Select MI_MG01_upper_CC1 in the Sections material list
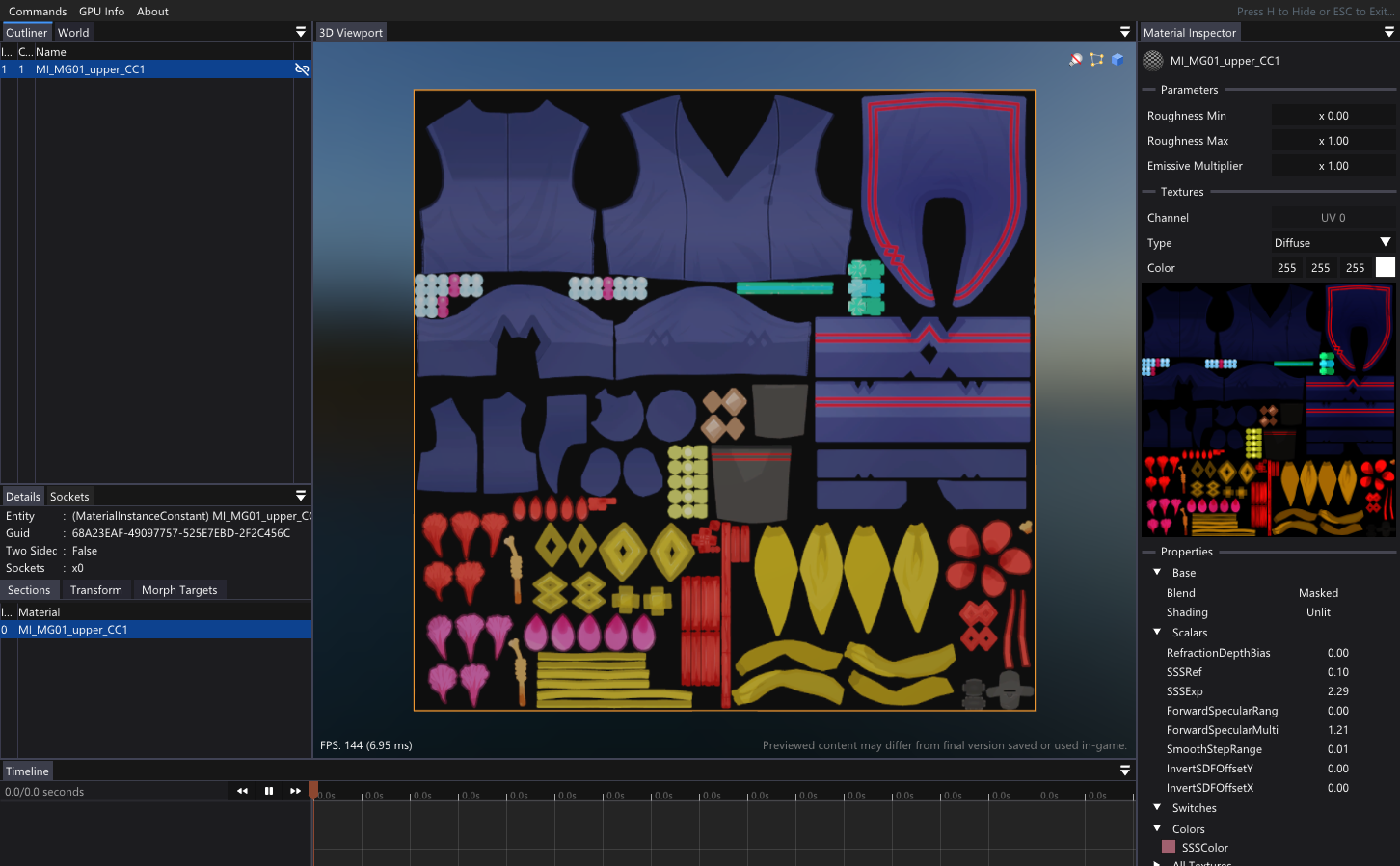 [x=155, y=630]
